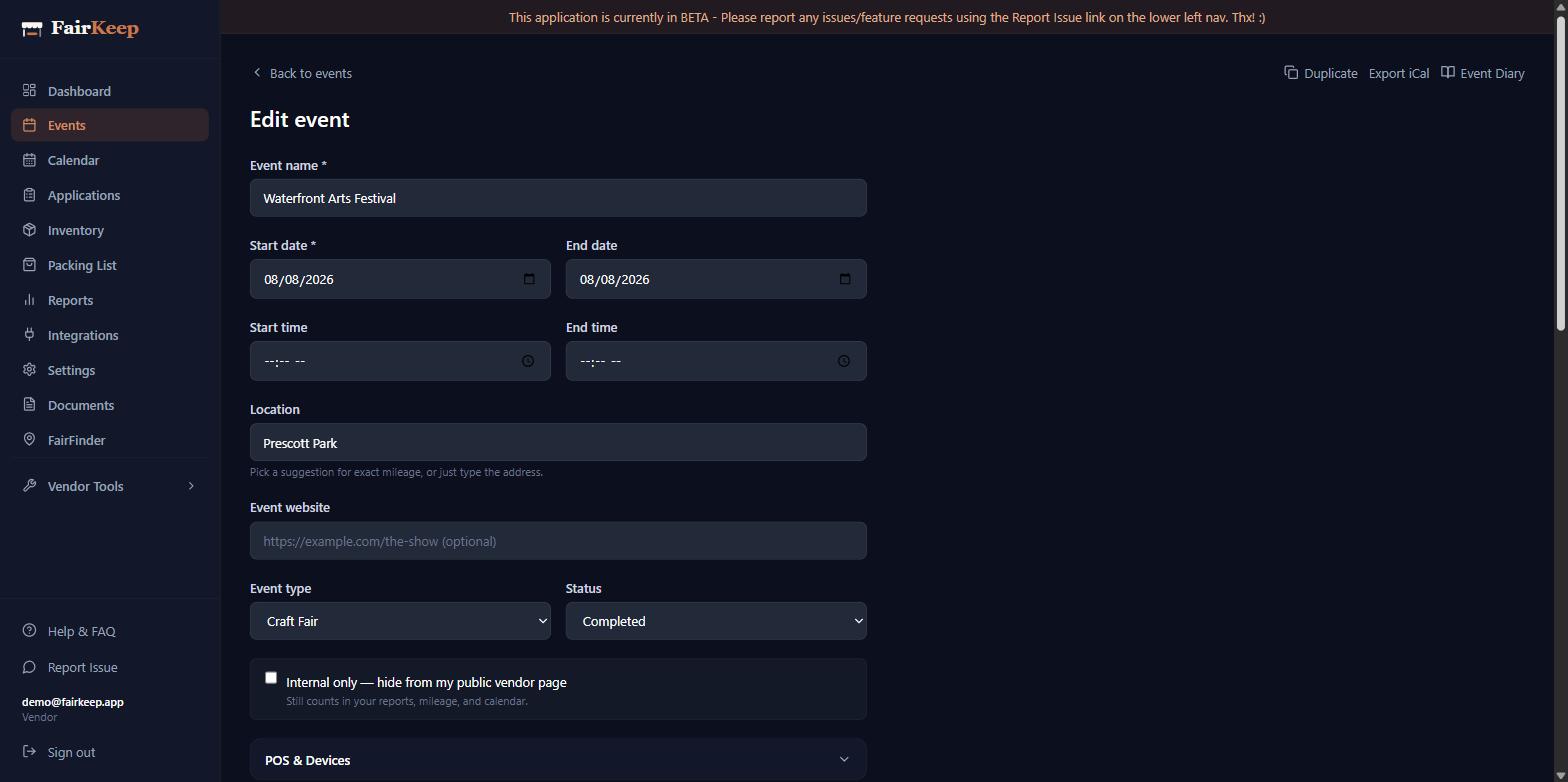Click the Location input field
The image size is (1568, 782).
tap(558, 442)
